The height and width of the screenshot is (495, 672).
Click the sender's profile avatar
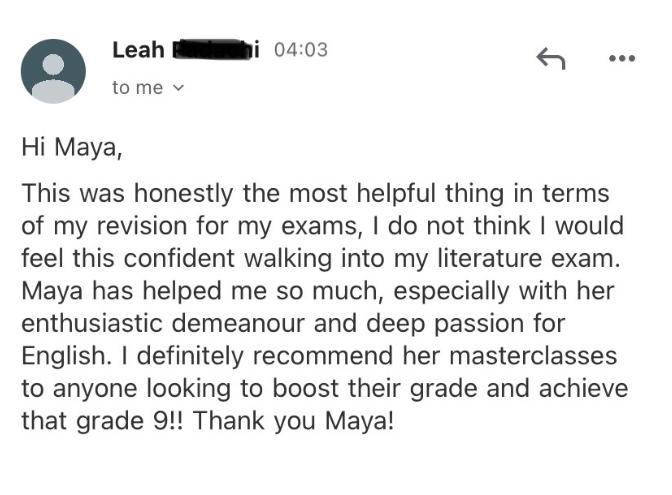(x=53, y=71)
